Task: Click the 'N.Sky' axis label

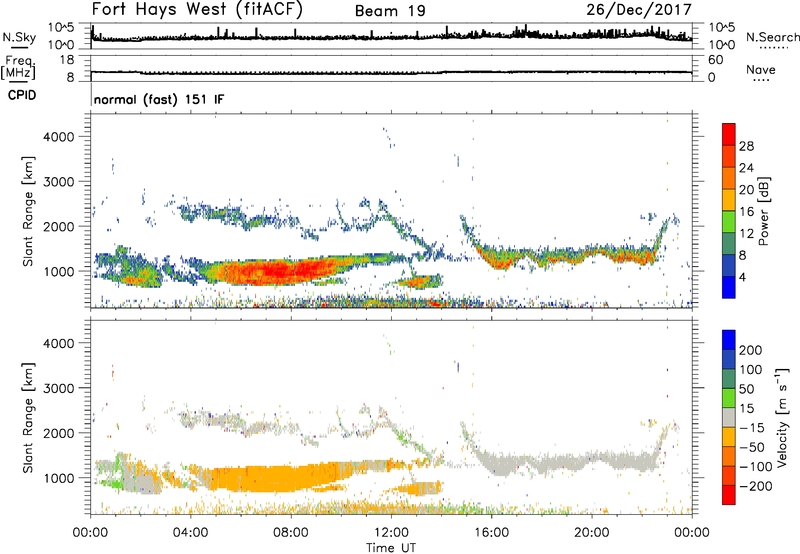Action: point(19,37)
